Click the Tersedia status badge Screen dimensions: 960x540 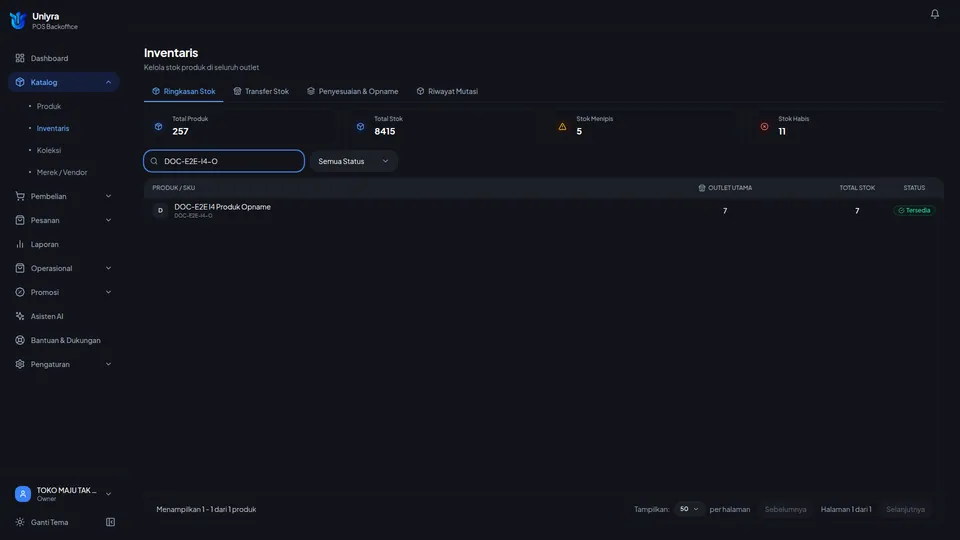pos(914,210)
